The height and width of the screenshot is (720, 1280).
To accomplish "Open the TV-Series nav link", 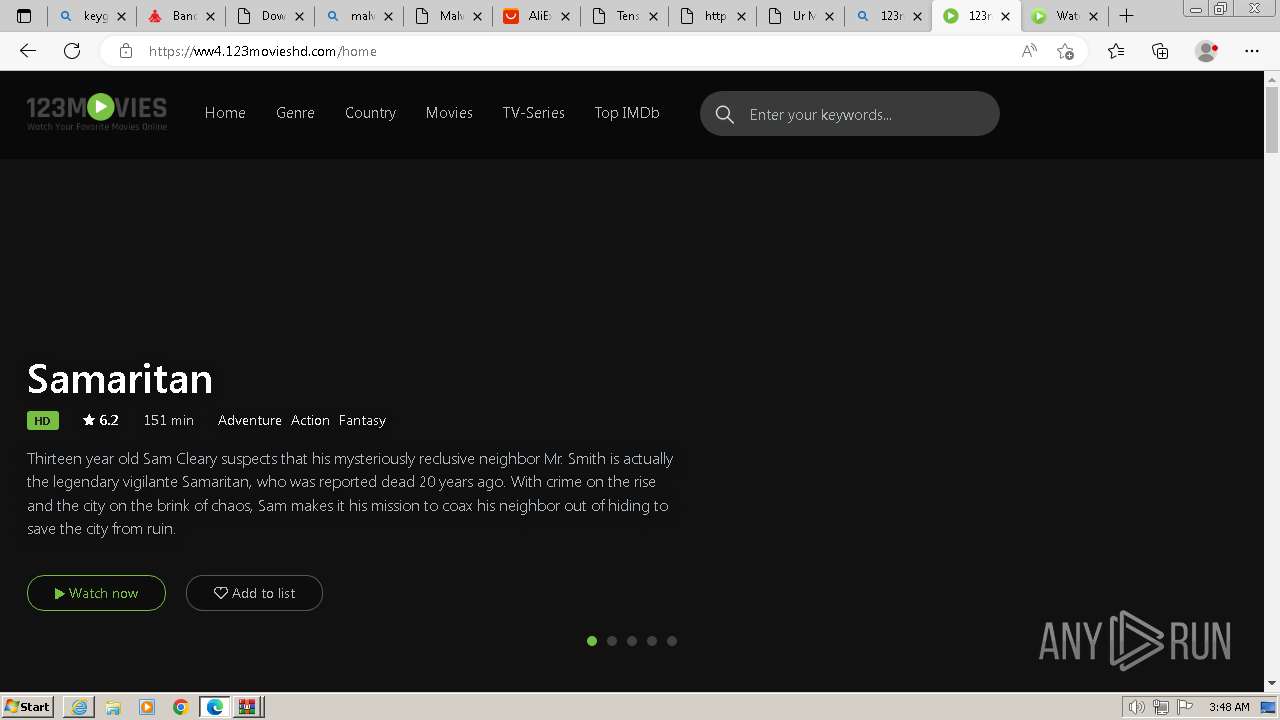I will click(533, 113).
